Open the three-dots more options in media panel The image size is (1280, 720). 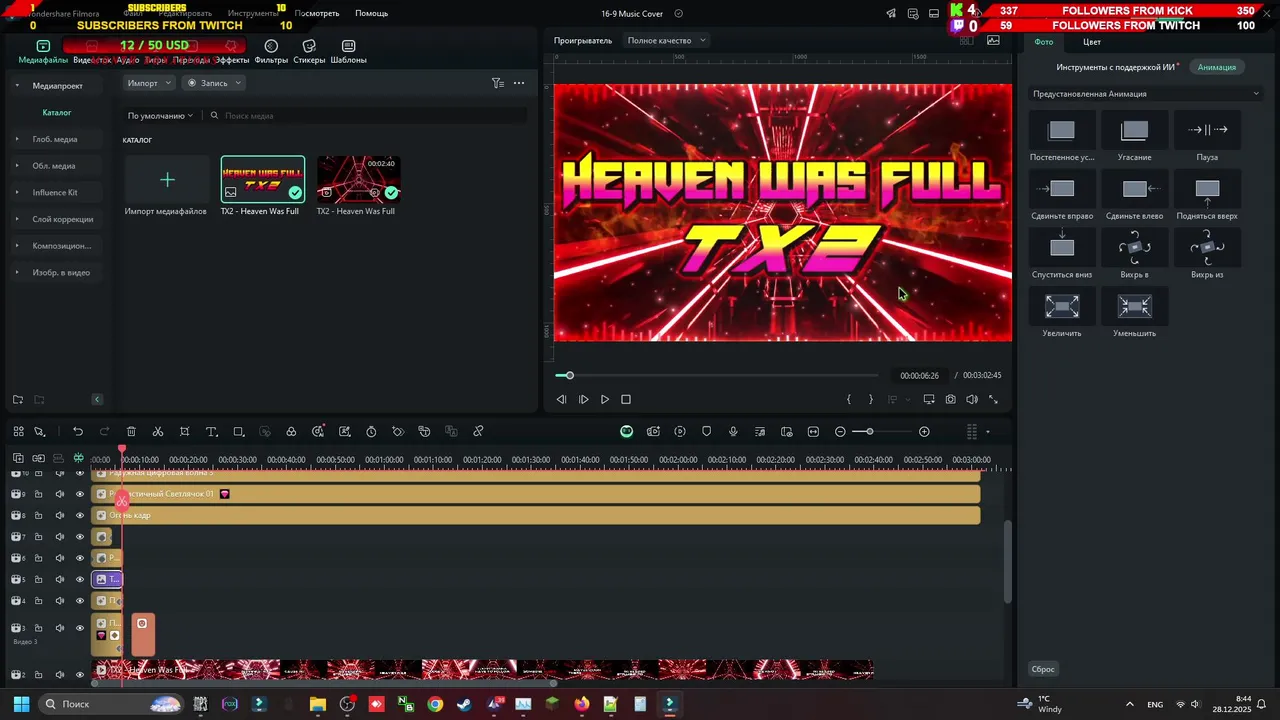(519, 83)
